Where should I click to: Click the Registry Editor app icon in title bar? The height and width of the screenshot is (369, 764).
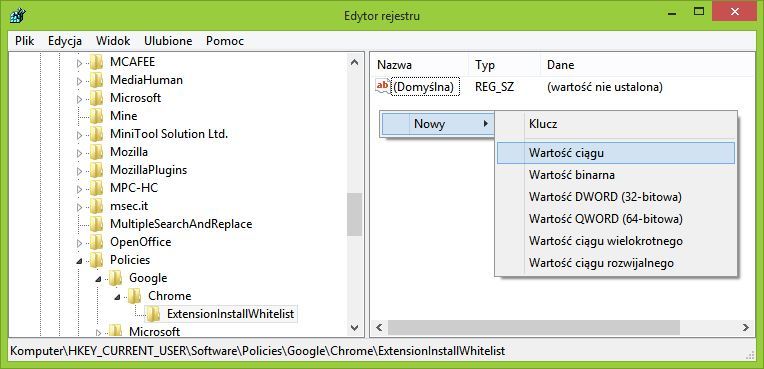tap(18, 16)
